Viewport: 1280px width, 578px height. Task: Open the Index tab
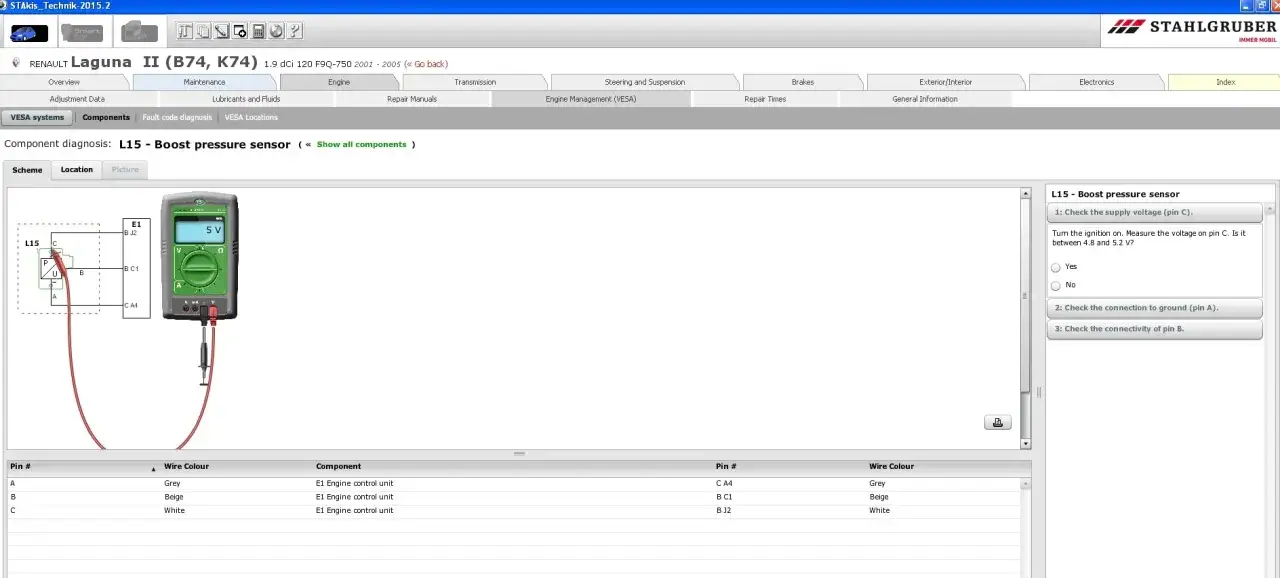1225,82
